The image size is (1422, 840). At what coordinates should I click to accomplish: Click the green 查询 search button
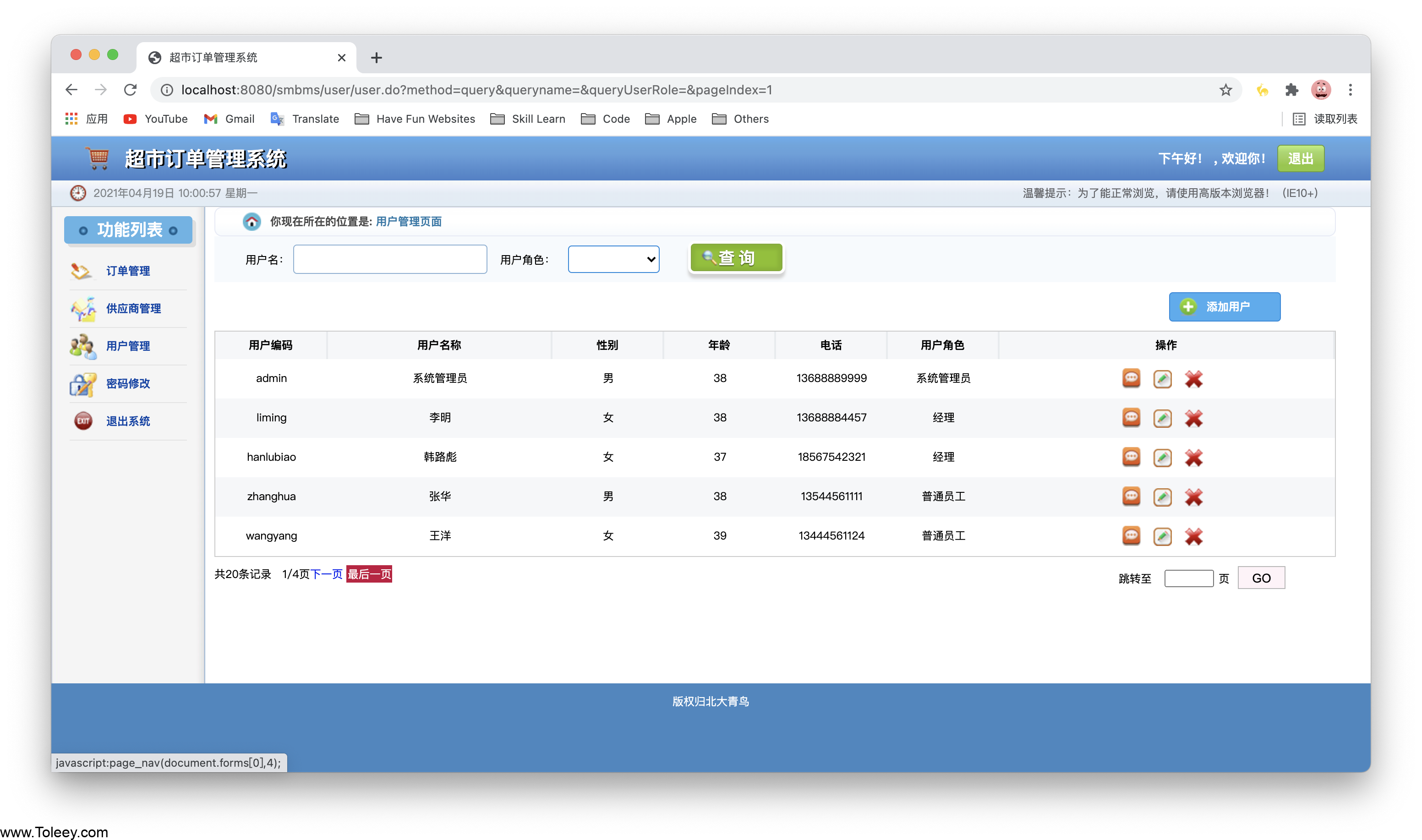click(736, 258)
